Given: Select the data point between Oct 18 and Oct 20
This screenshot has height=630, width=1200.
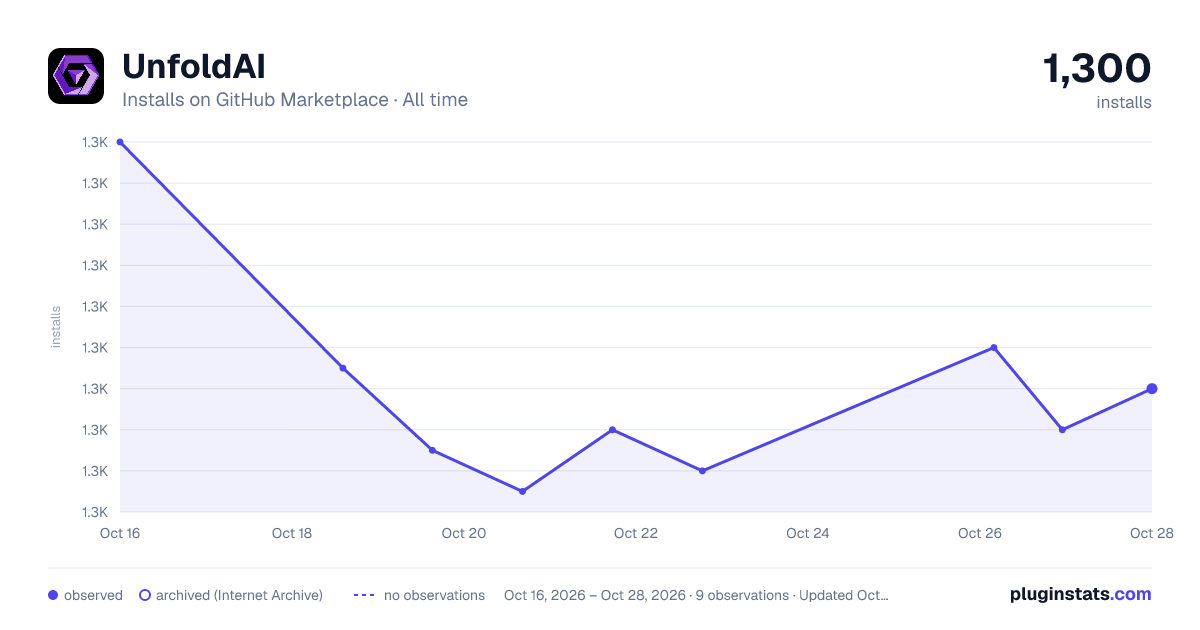Looking at the screenshot, I should coord(343,368).
